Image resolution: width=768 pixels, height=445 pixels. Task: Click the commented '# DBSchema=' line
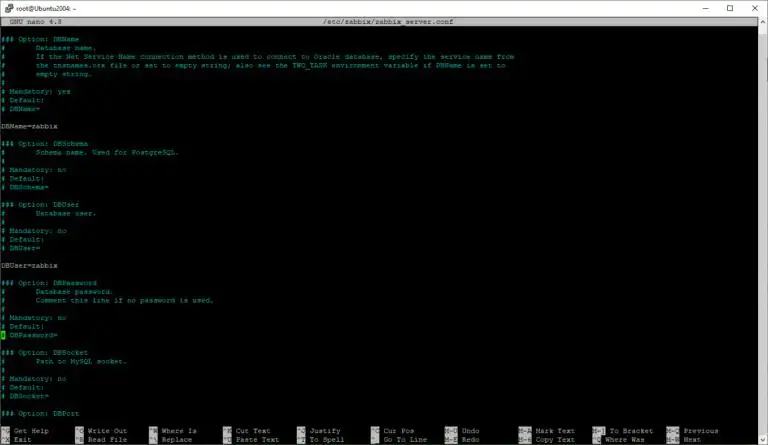coord(24,187)
